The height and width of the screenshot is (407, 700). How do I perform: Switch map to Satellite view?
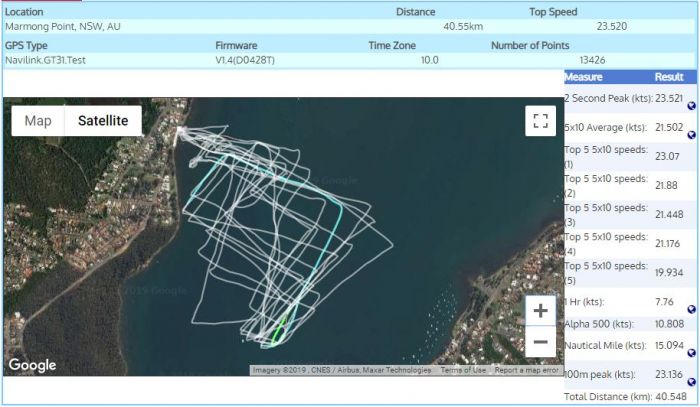103,121
